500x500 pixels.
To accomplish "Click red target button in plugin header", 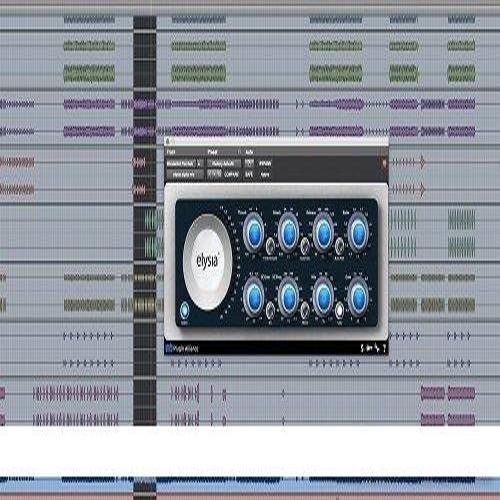I will click(x=384, y=163).
